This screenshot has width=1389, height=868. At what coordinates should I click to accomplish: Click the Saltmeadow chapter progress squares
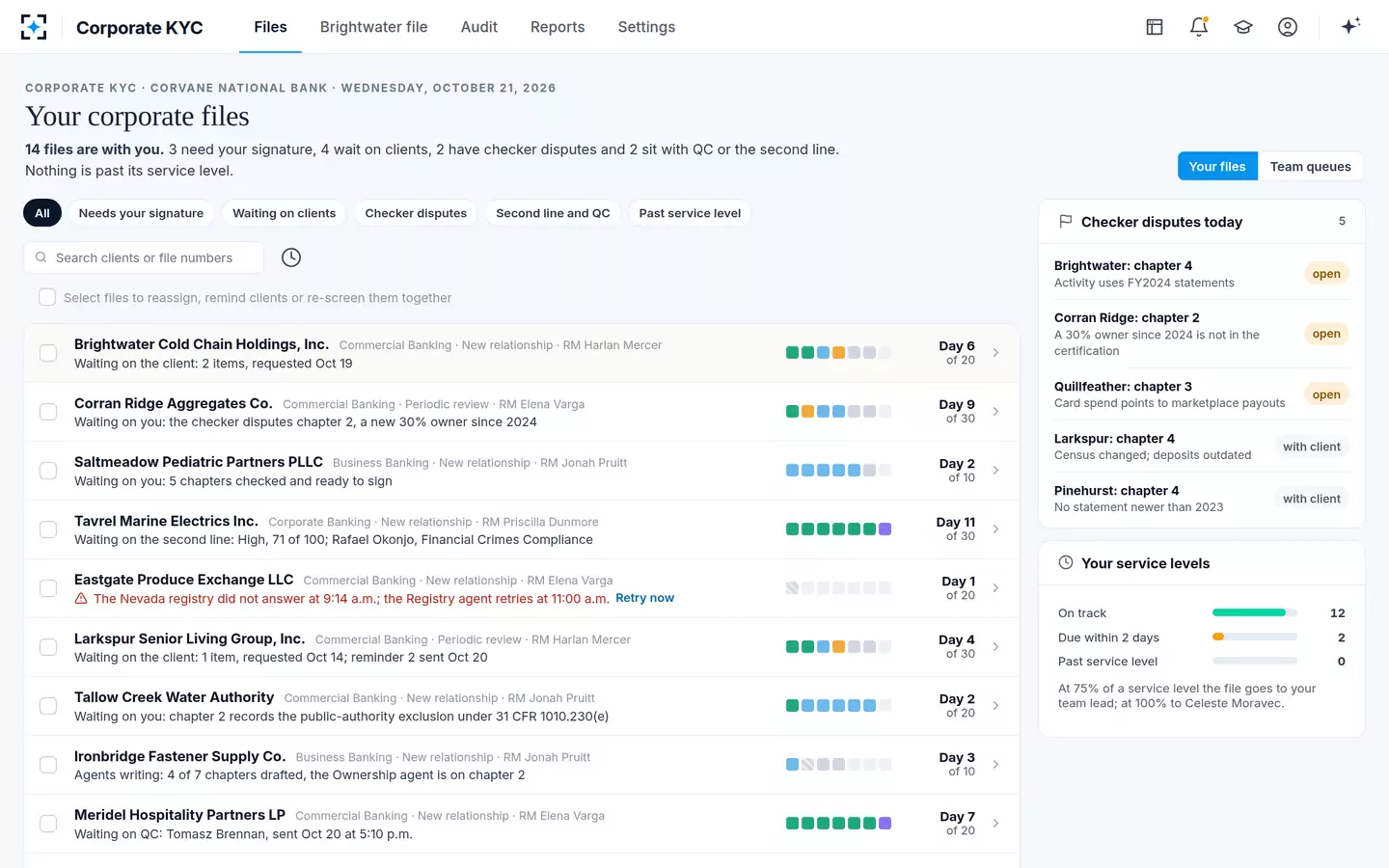coord(838,471)
